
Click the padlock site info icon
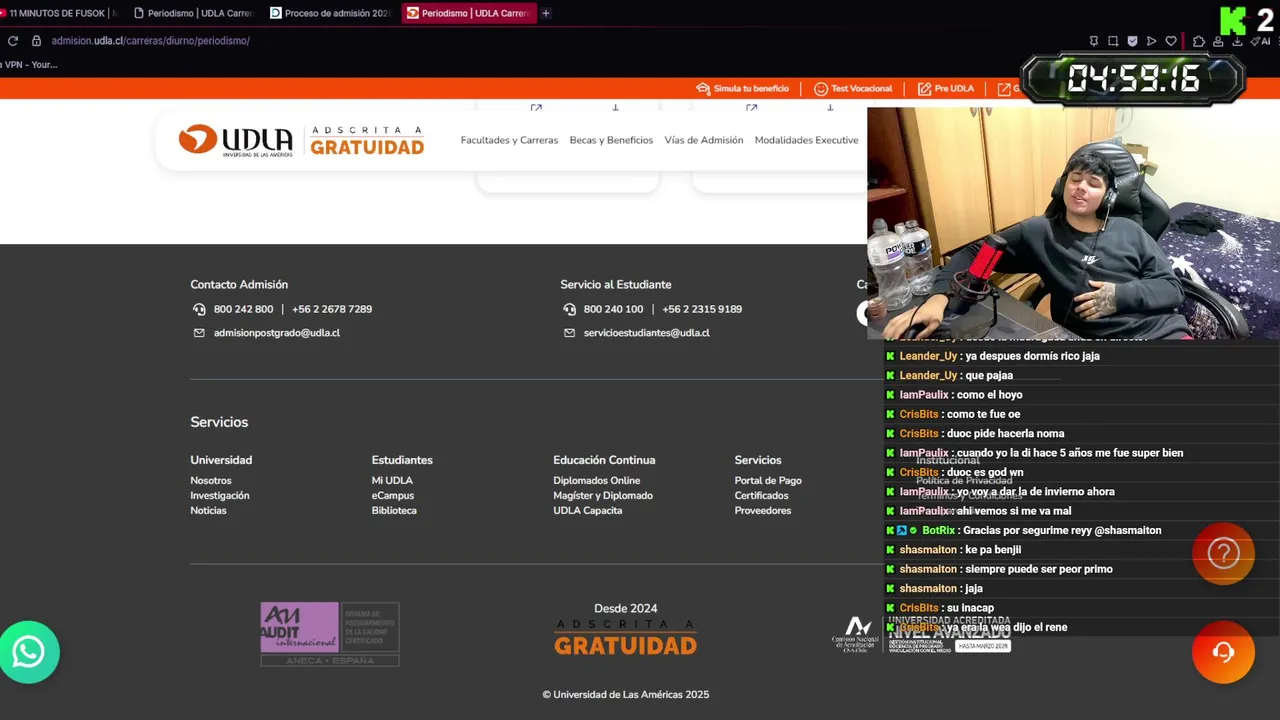click(x=36, y=41)
